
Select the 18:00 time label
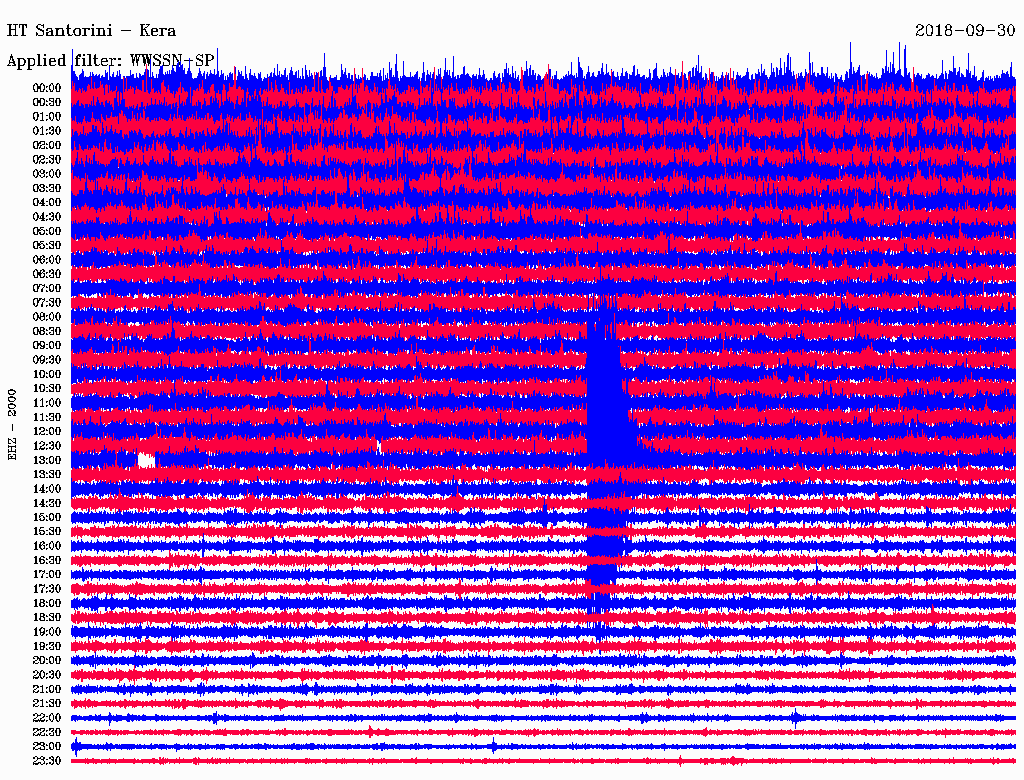pos(47,604)
